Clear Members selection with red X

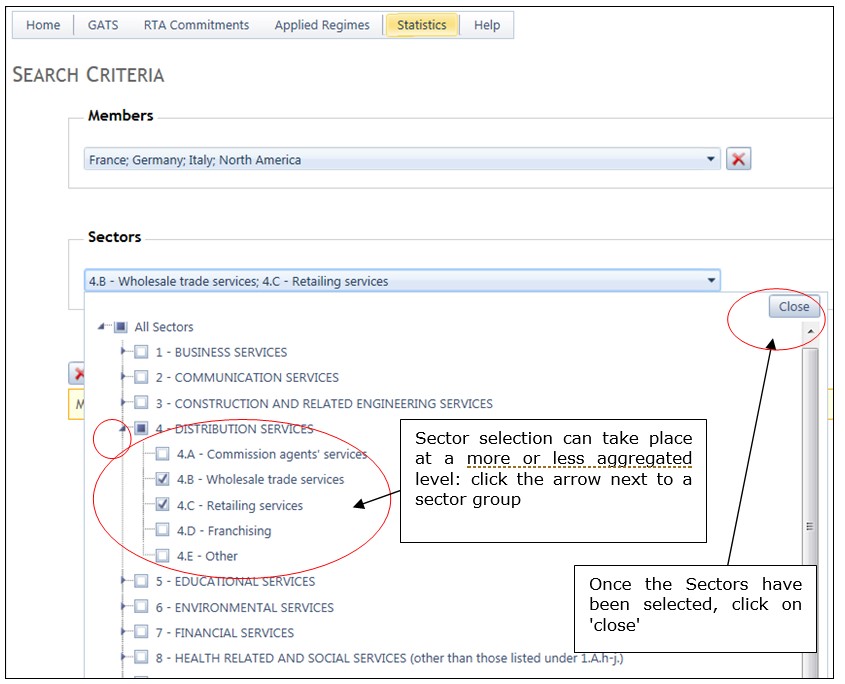[x=738, y=159]
